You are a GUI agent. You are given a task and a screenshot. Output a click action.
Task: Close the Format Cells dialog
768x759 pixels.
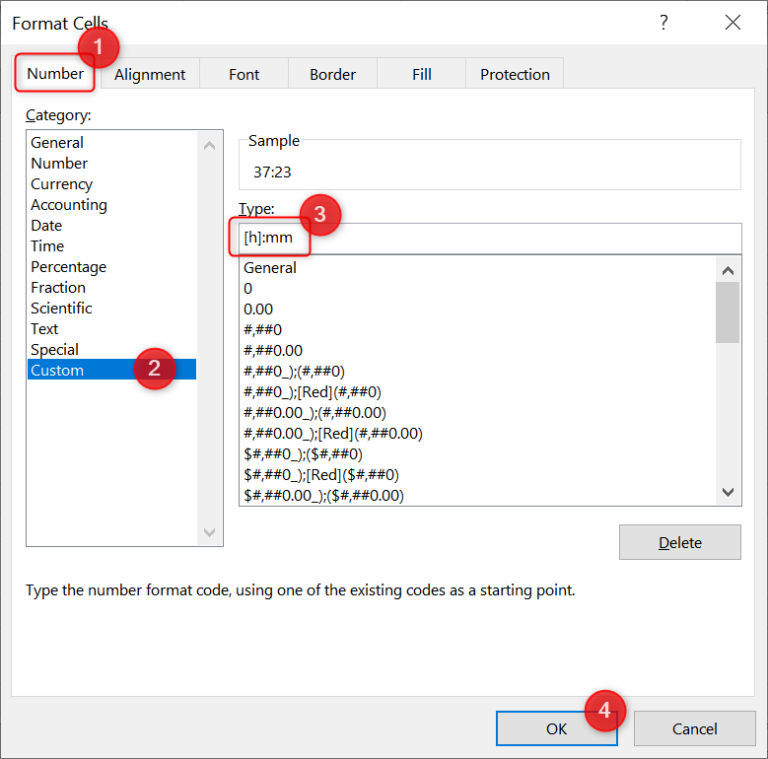pos(733,23)
